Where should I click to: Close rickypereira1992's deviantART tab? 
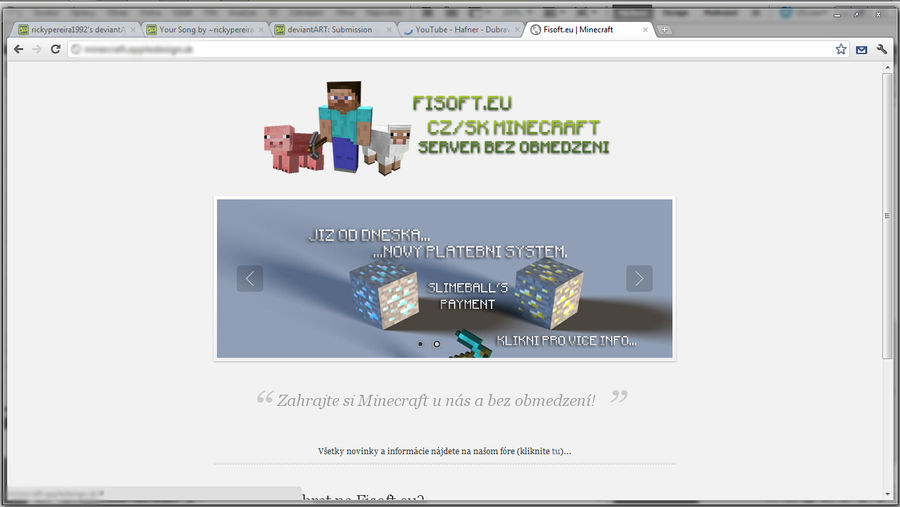tap(133, 29)
